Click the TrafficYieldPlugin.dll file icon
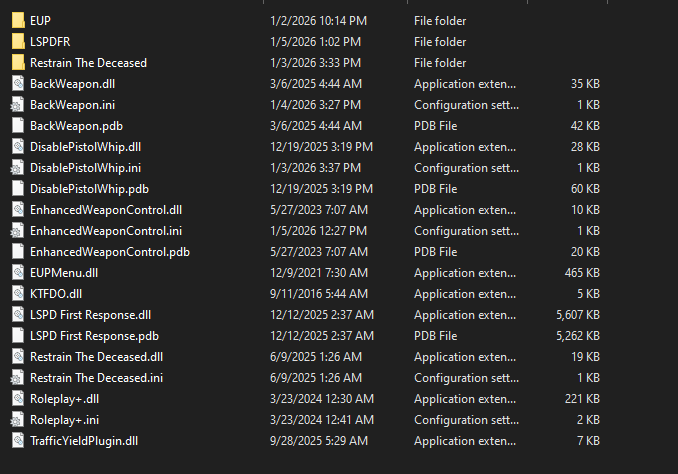Viewport: 678px width, 474px height. coord(17,440)
